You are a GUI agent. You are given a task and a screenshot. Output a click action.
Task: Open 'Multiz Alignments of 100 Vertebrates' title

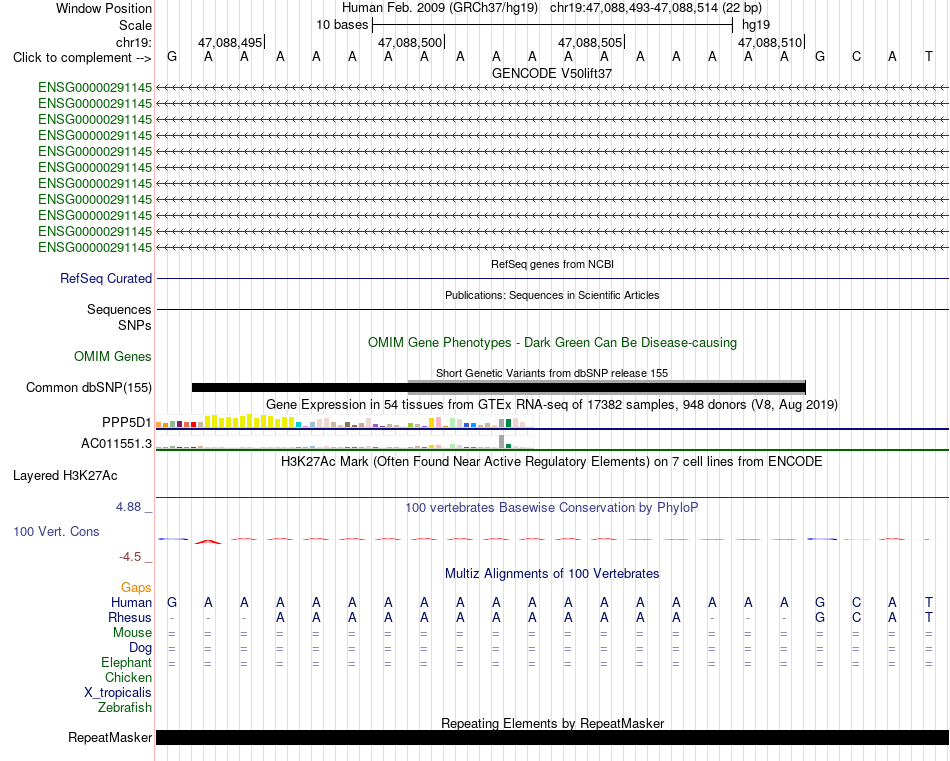coord(552,573)
